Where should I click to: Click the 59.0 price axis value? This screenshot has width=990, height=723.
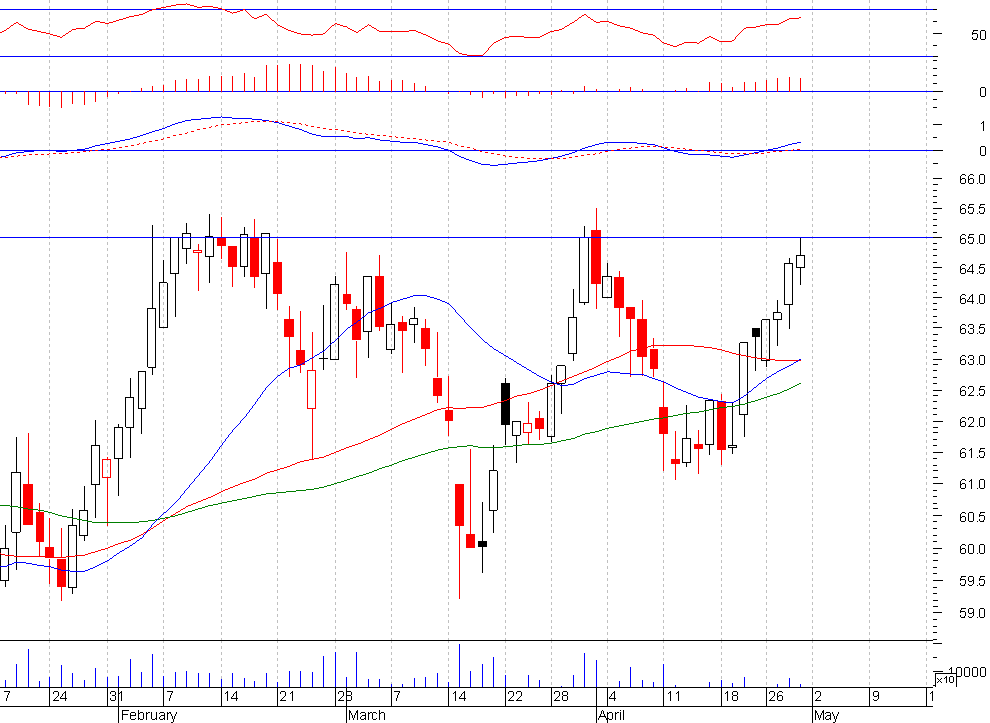coord(972,613)
